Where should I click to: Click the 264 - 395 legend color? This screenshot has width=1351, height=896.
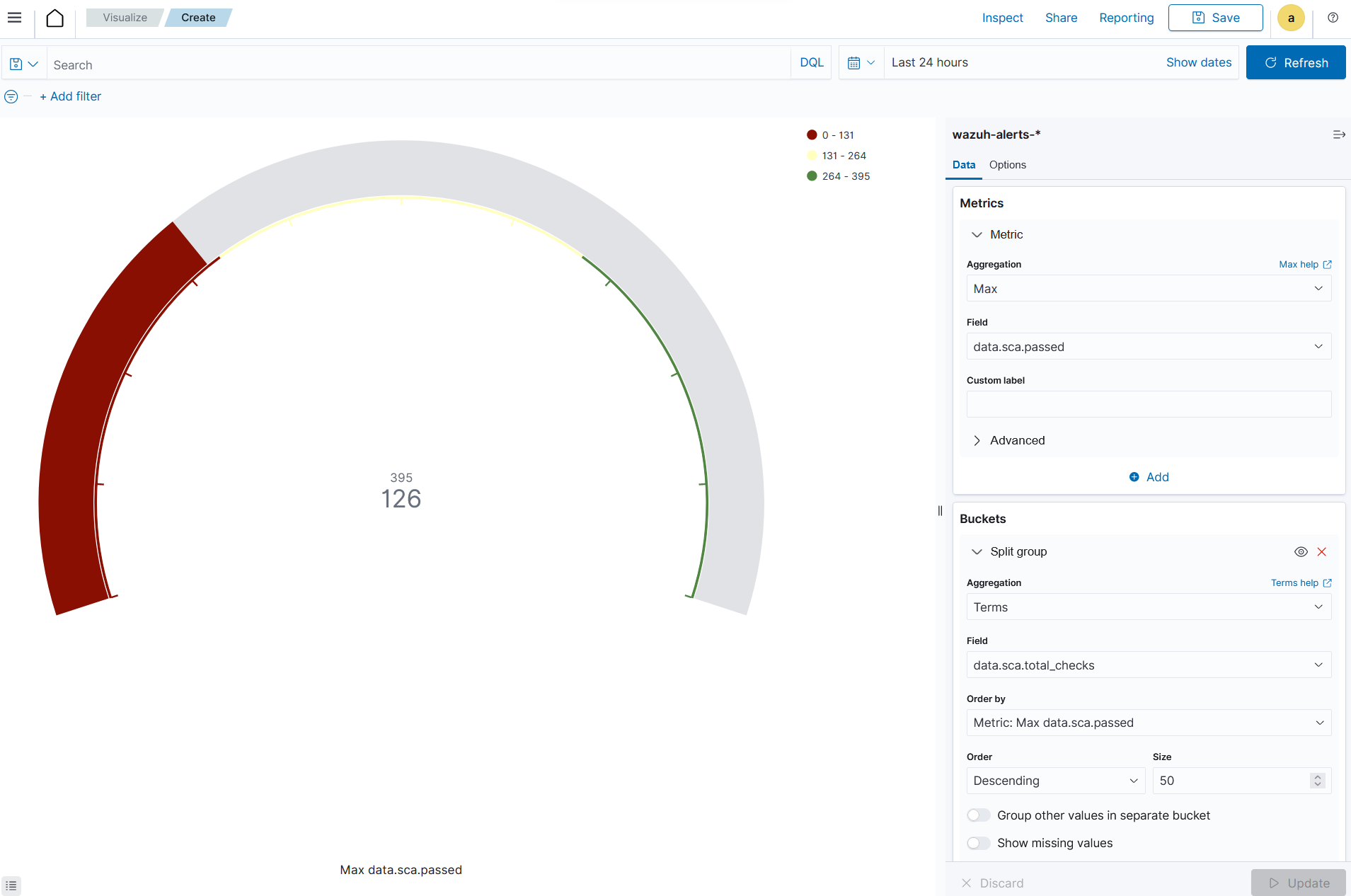812,176
